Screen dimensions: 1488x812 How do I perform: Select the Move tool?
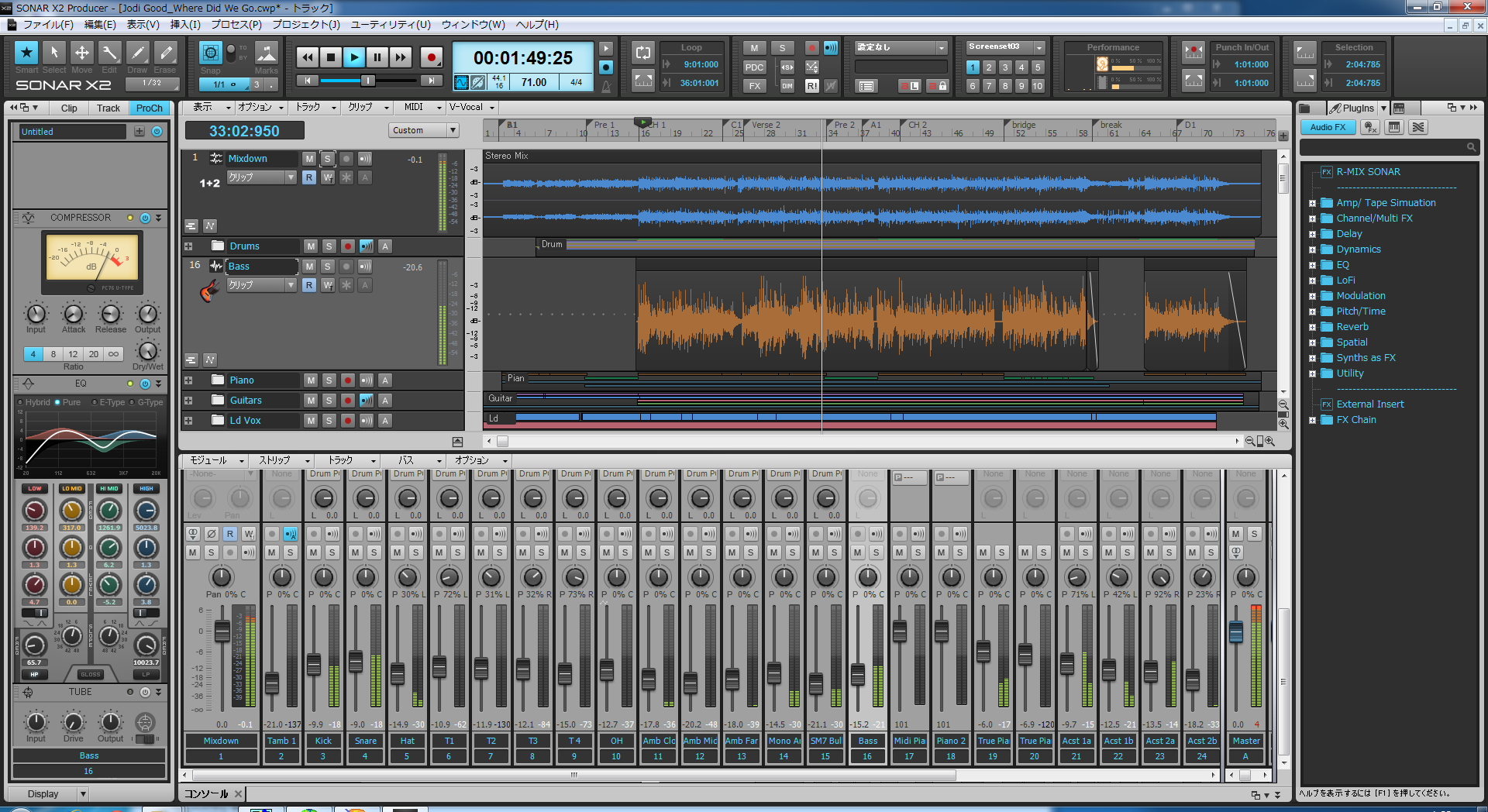(x=81, y=53)
